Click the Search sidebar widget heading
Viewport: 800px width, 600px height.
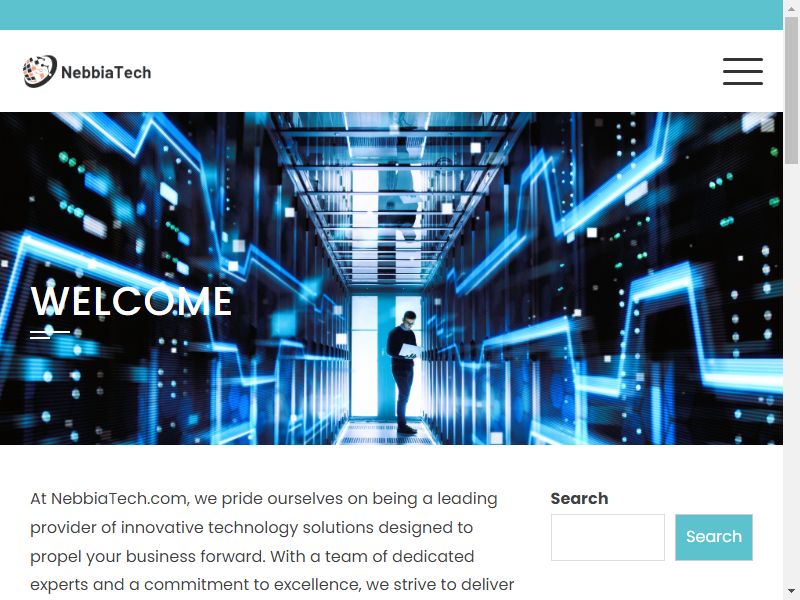click(x=579, y=498)
